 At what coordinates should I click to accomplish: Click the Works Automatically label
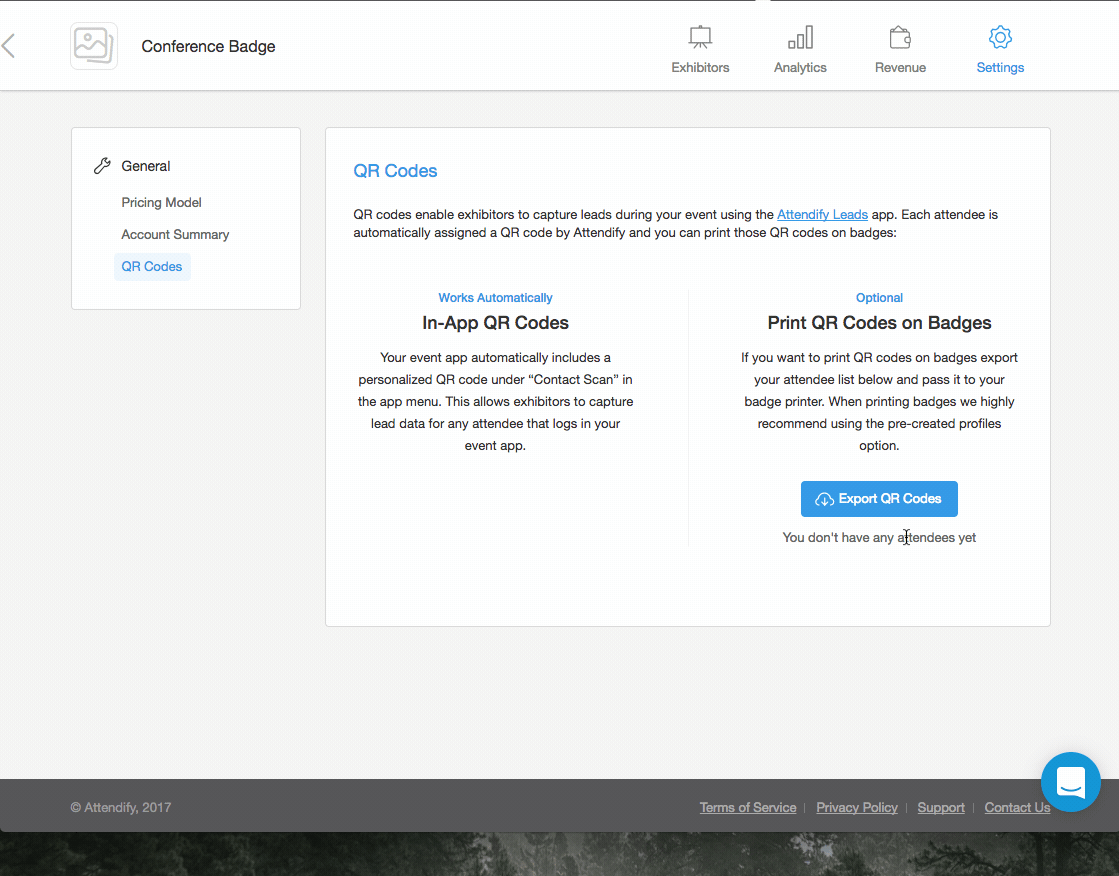pos(495,298)
